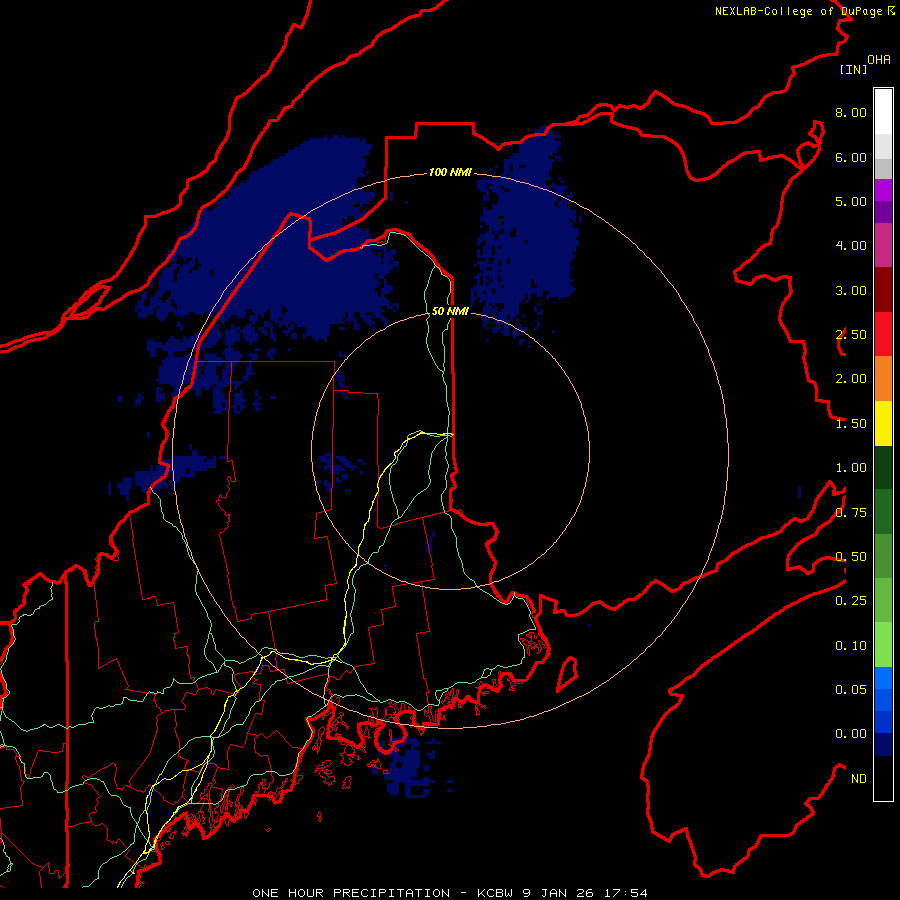Click the 0.75 legend label
This screenshot has width=900, height=900.
pos(851,513)
